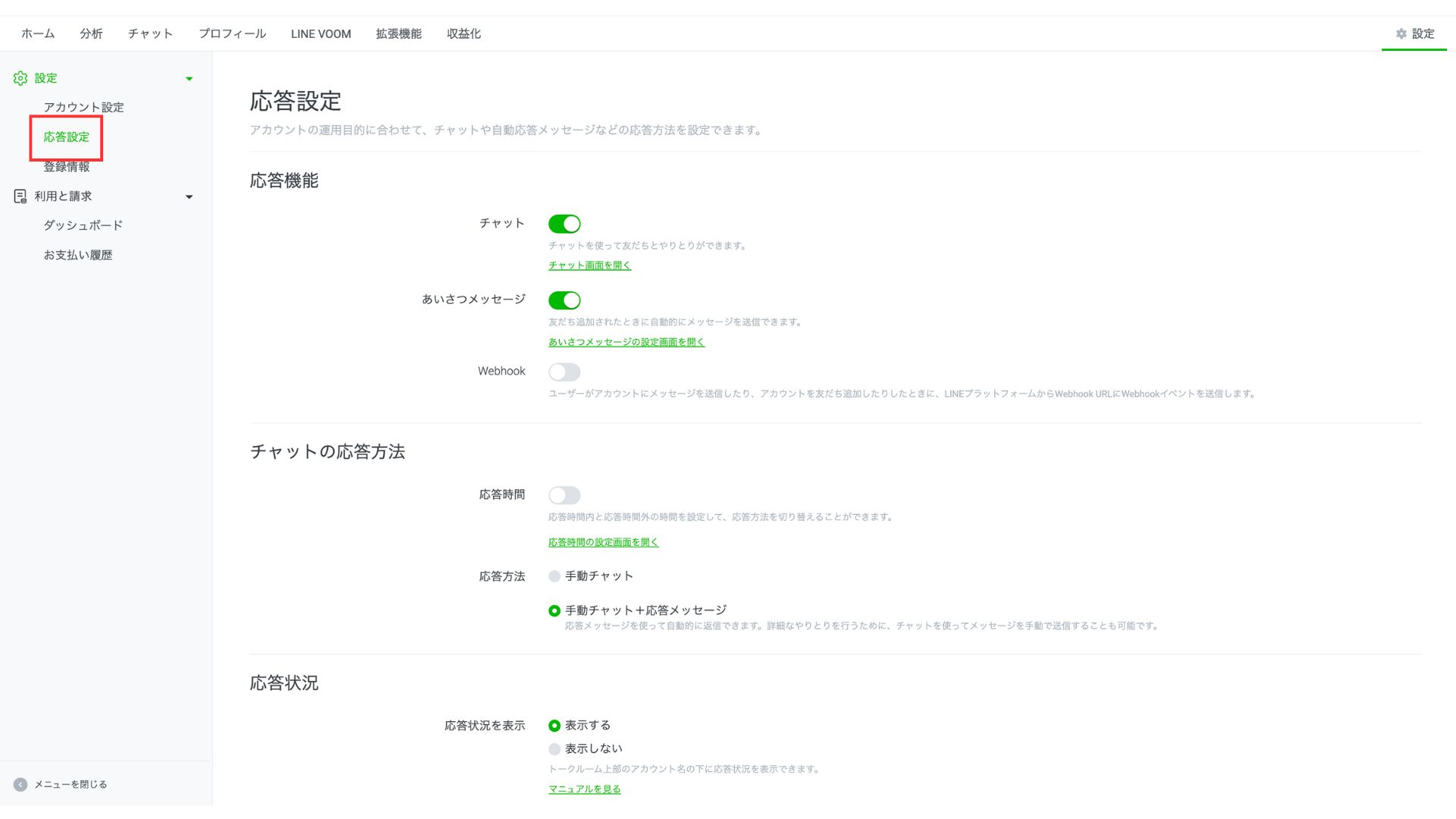Click the billing icon next to 利用と請求
Screen dimensions: 1456x819
(x=20, y=196)
